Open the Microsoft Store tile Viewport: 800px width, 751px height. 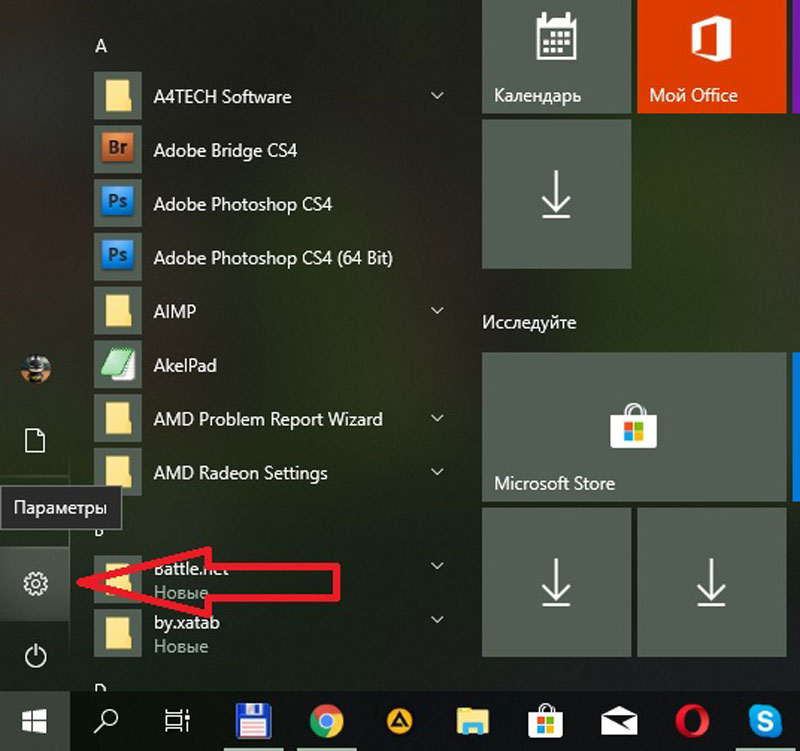point(634,427)
